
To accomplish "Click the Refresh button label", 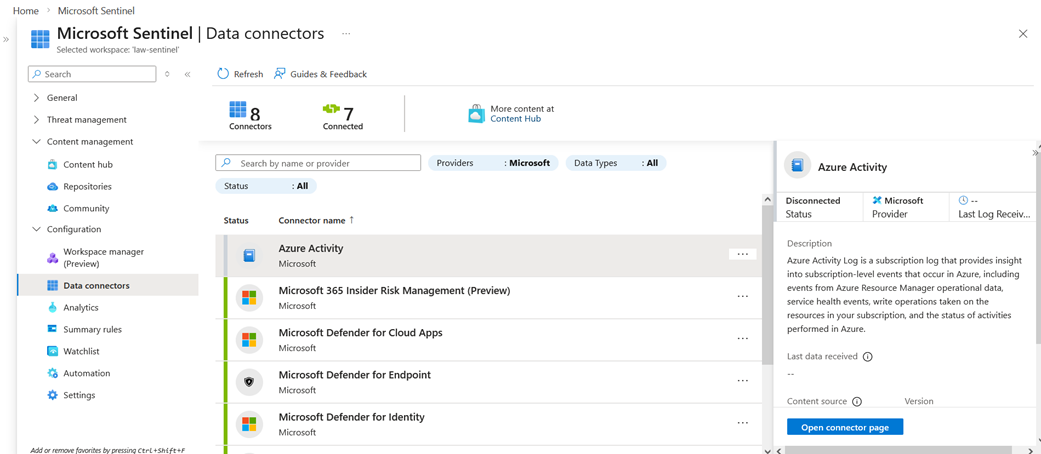I will (x=248, y=74).
